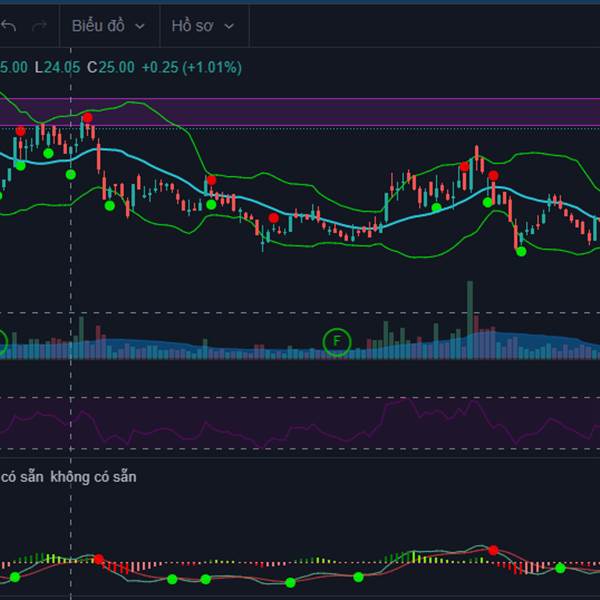Screen dimensions: 600x600
Task: Click the redo arrow icon
Action: (x=39, y=26)
